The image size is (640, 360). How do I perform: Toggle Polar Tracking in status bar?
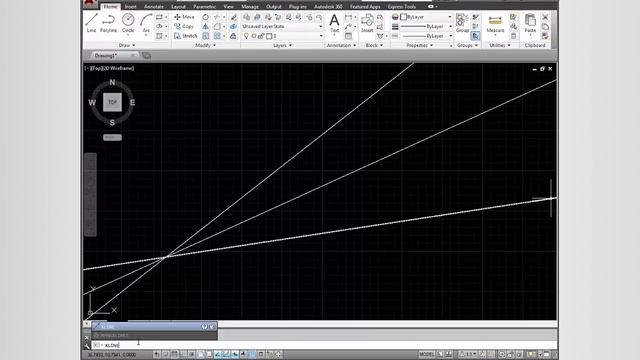[191, 354]
